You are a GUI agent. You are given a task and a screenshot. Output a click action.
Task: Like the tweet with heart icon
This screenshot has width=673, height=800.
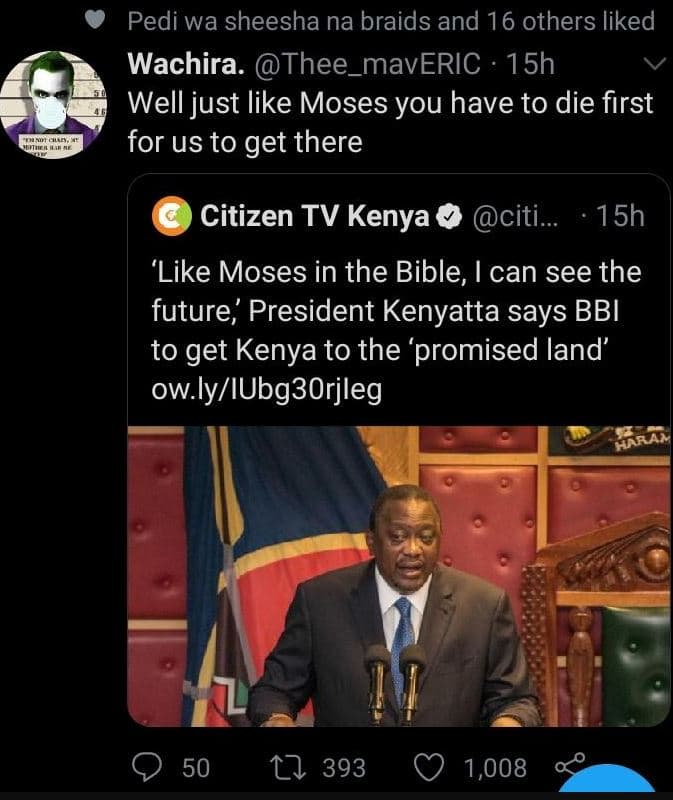point(428,768)
